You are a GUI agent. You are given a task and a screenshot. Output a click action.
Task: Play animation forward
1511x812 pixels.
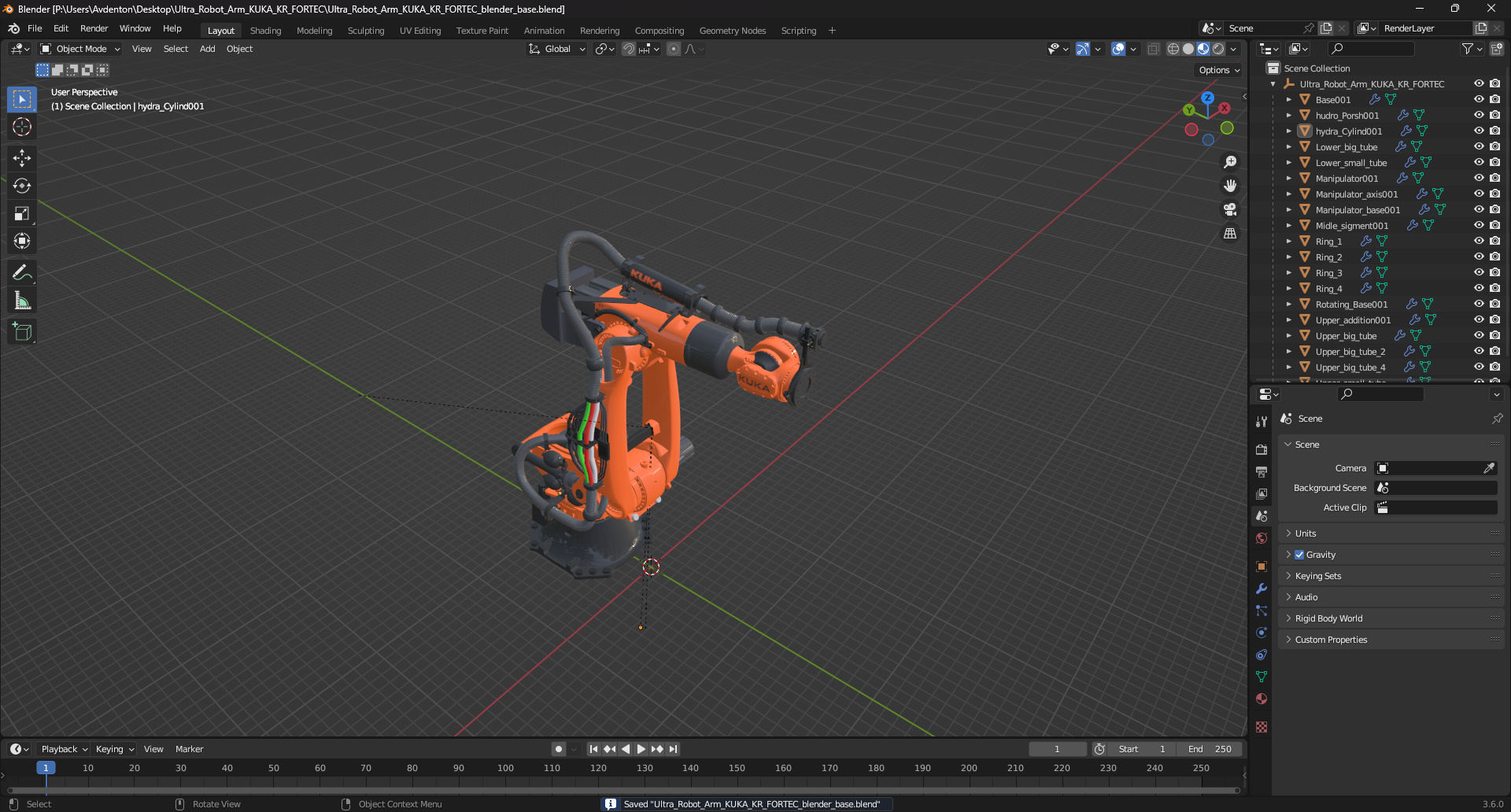click(x=641, y=749)
